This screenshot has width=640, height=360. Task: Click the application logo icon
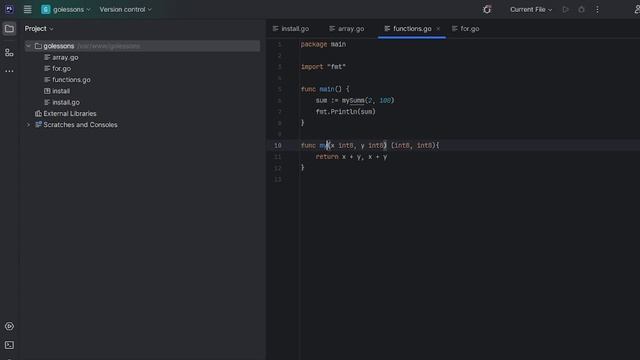[9, 9]
